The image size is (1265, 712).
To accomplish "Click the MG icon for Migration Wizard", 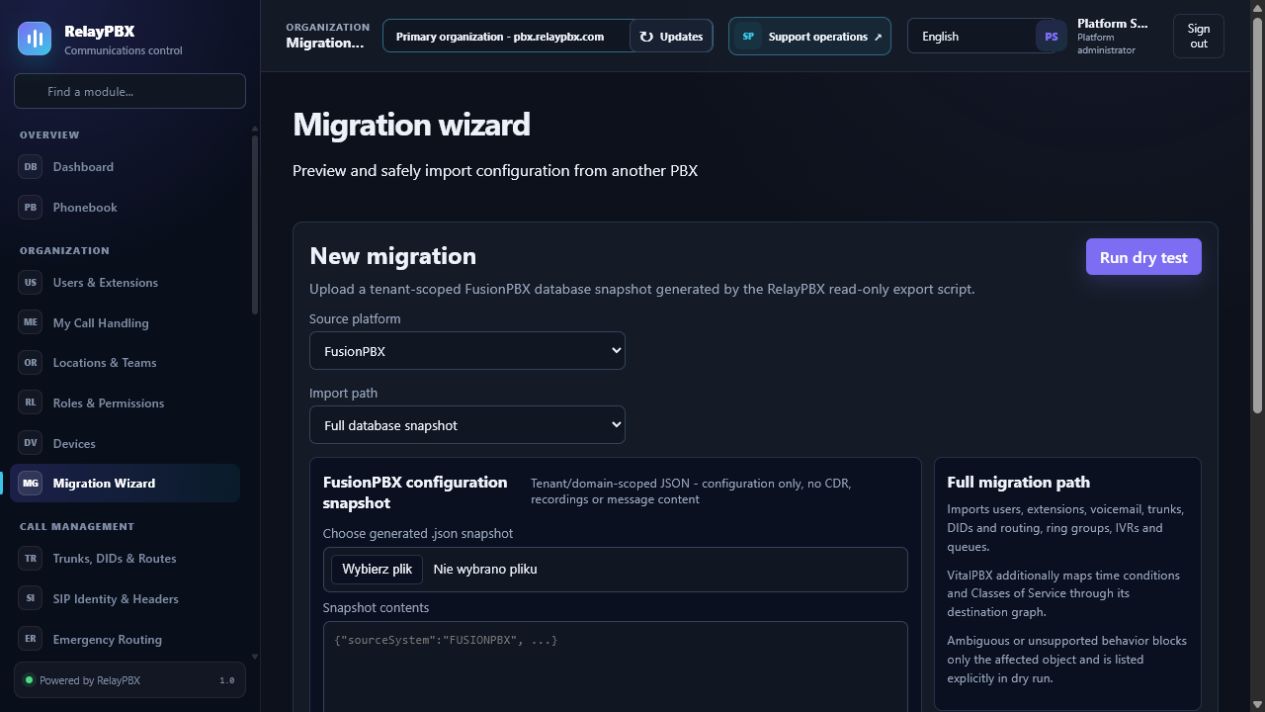I will coord(30,483).
